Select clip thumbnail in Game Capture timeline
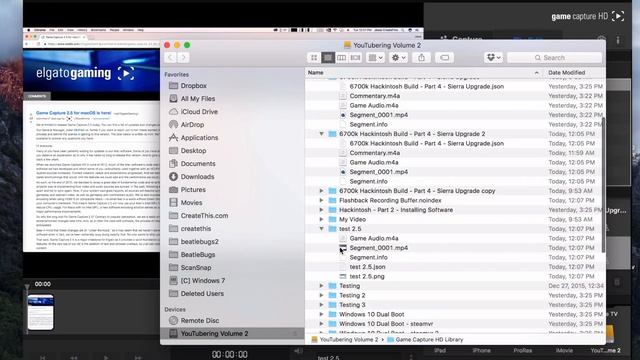This screenshot has height=360, width=640. pyautogui.click(x=40, y=312)
